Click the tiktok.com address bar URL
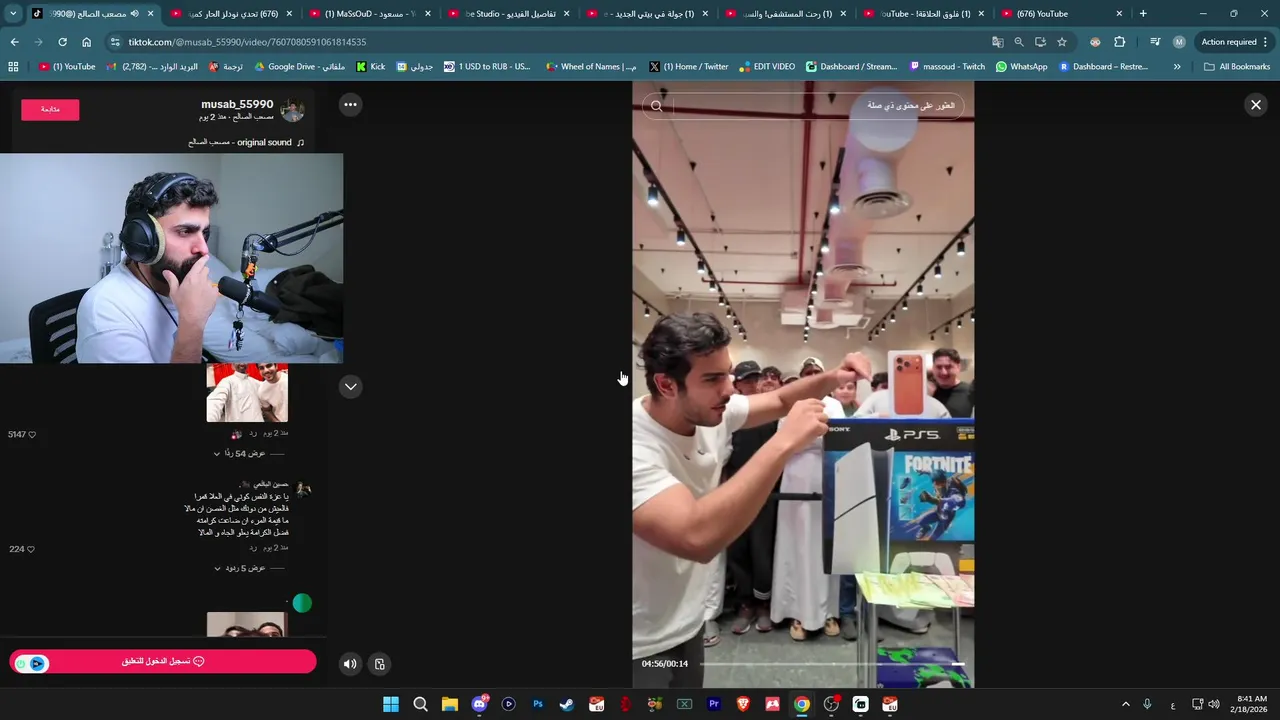The width and height of the screenshot is (1280, 720). click(247, 42)
